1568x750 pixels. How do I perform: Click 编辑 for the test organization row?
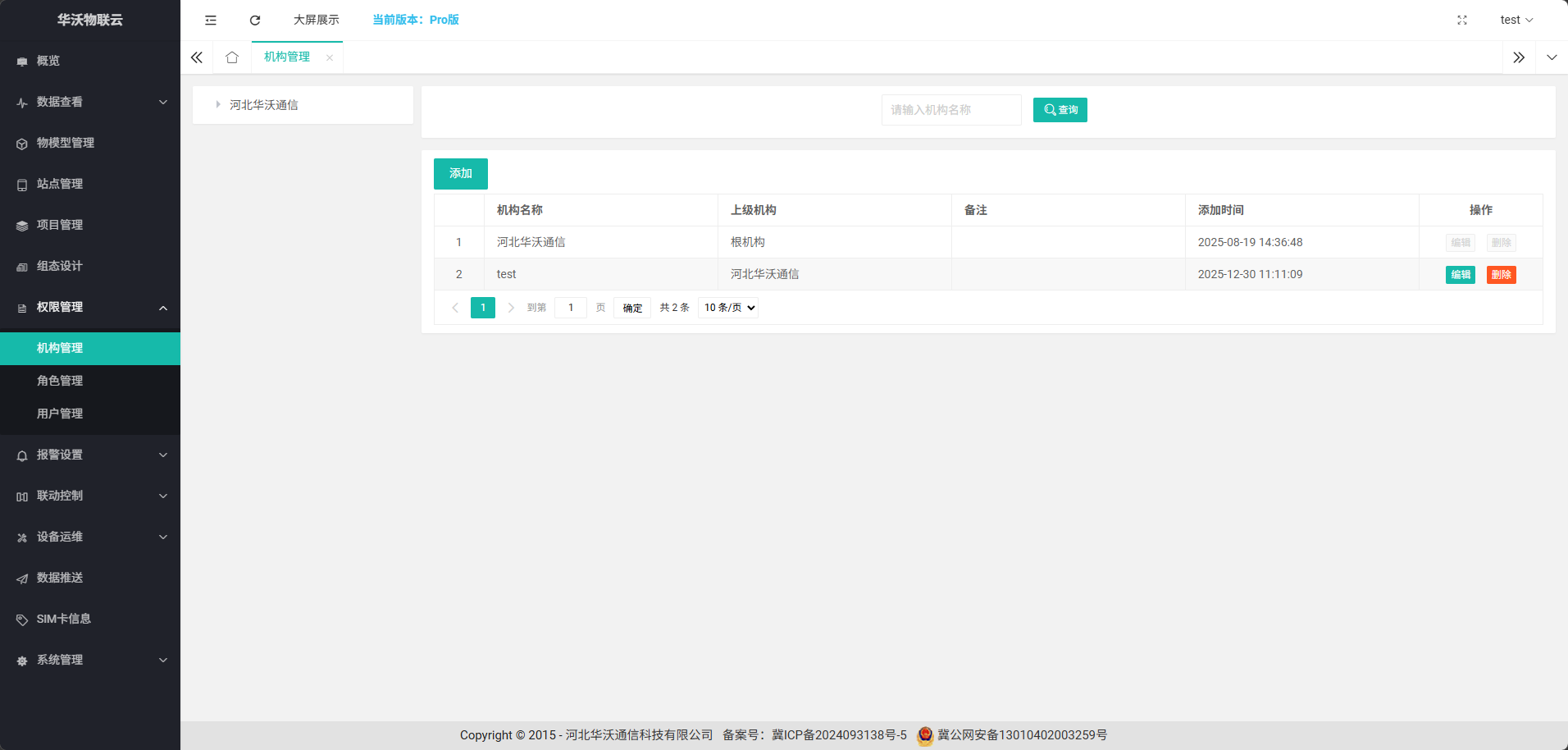coord(1460,274)
